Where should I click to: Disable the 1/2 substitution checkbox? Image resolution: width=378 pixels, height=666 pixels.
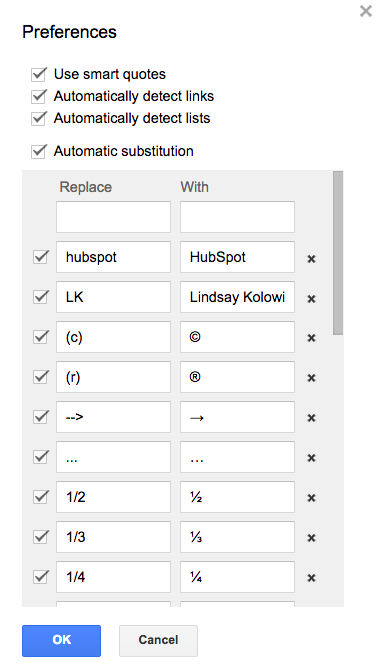click(40, 496)
